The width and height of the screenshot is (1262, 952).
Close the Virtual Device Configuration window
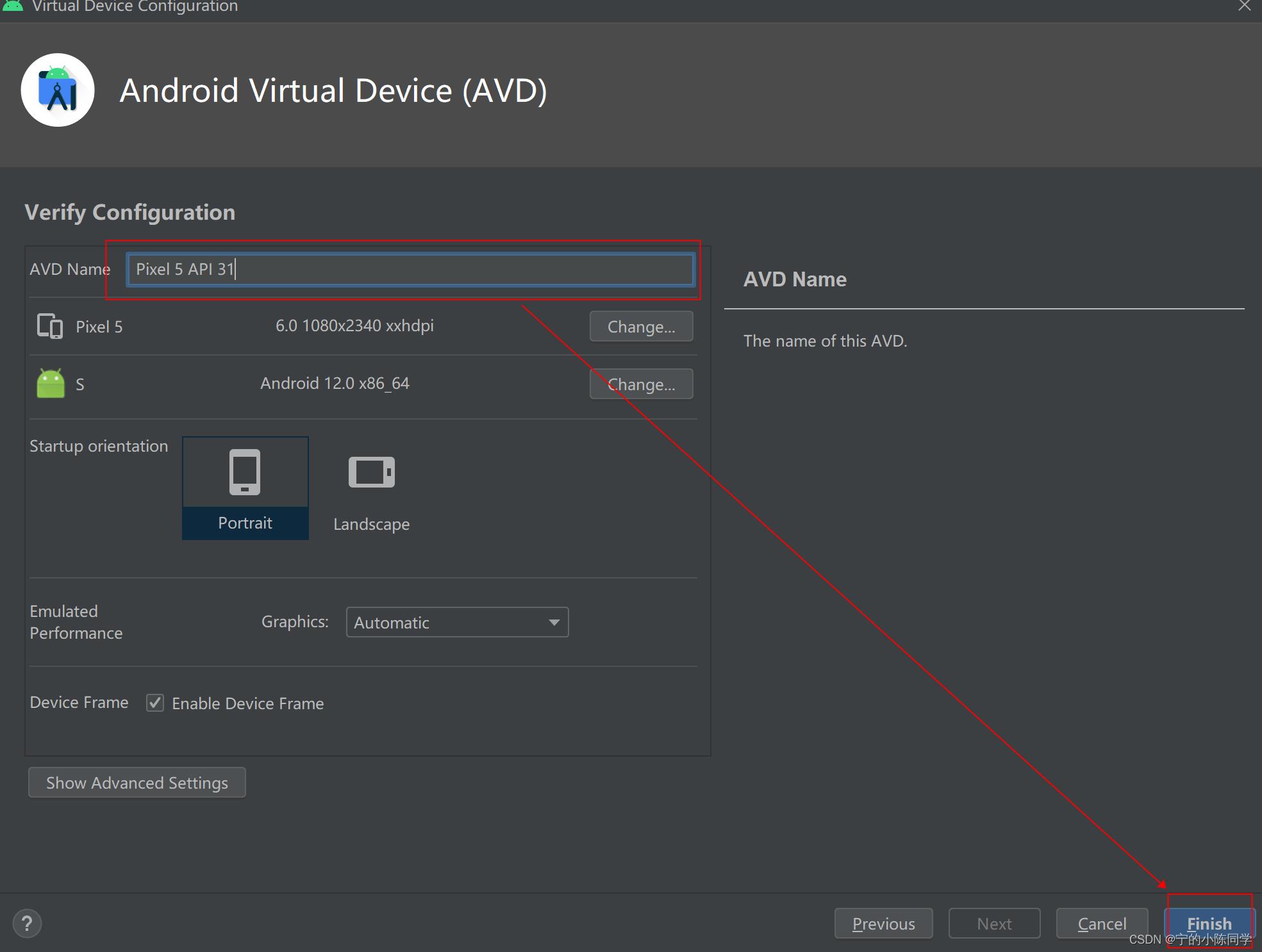(x=1244, y=6)
